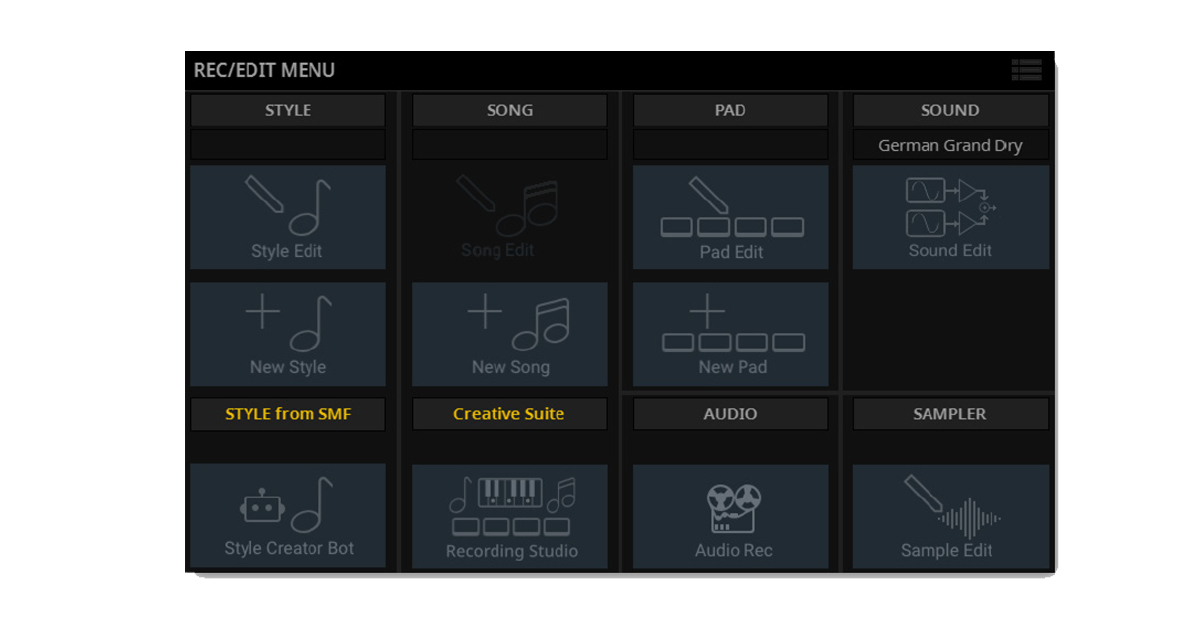Create a New Song

pyautogui.click(x=509, y=334)
